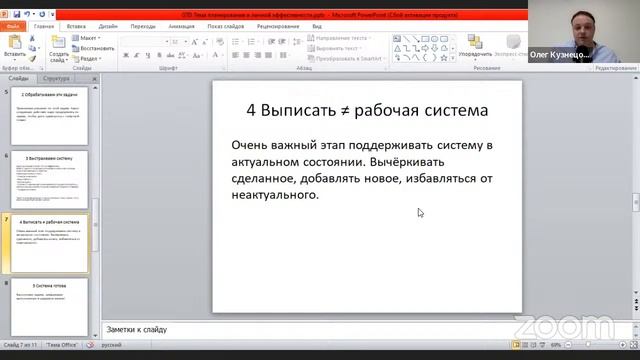Expand the shapes gallery more arrow

point(453,58)
